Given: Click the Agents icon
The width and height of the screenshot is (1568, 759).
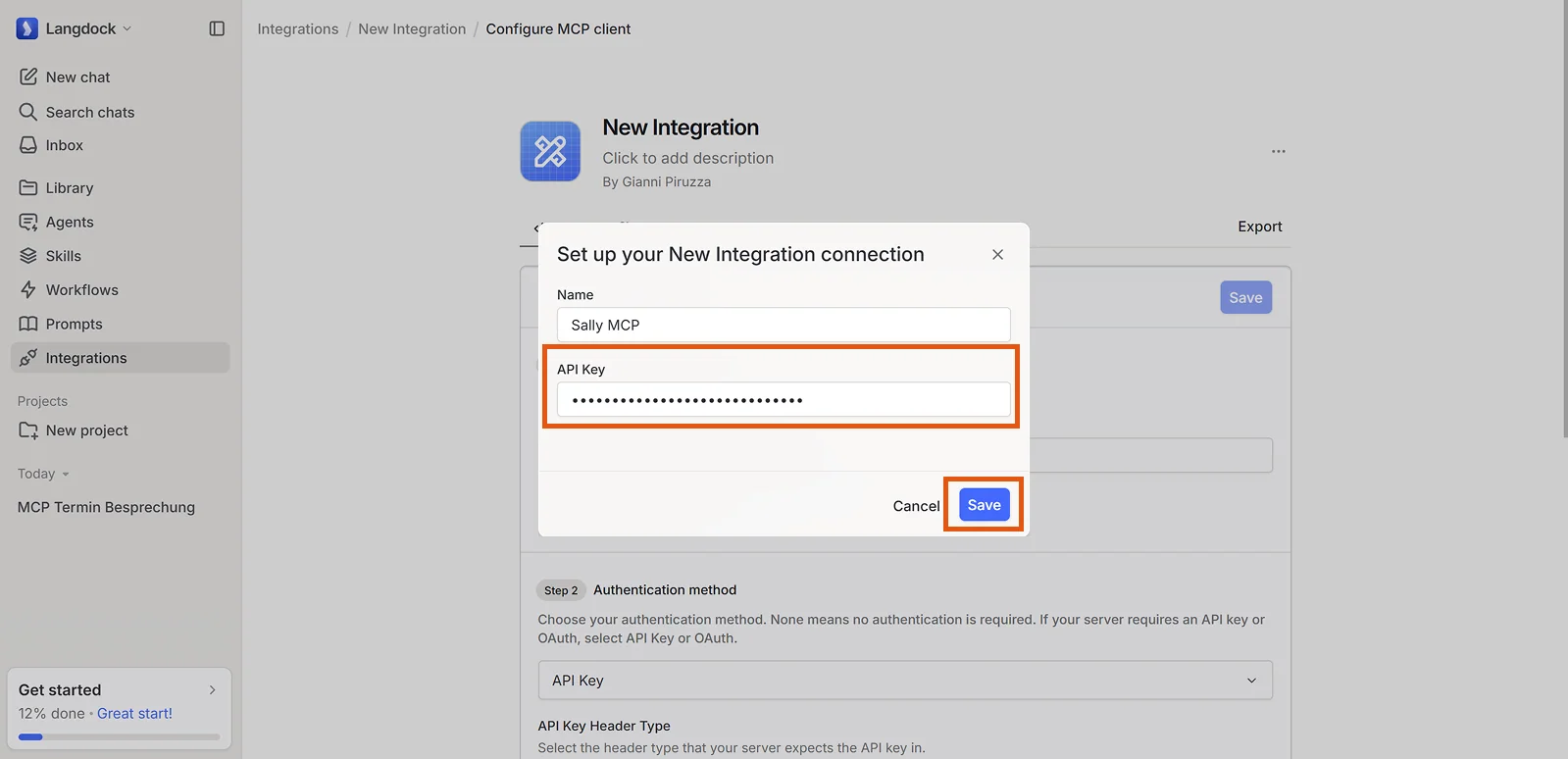Looking at the screenshot, I should click(x=28, y=222).
